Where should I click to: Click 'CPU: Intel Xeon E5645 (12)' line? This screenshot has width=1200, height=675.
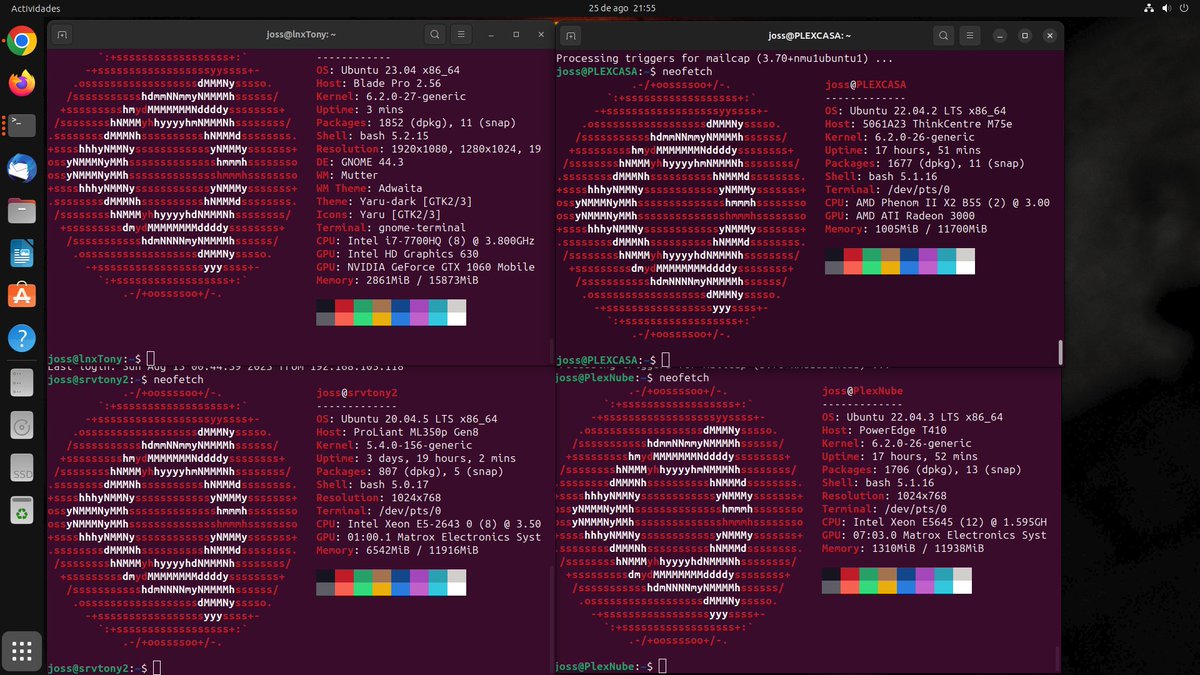tap(934, 522)
